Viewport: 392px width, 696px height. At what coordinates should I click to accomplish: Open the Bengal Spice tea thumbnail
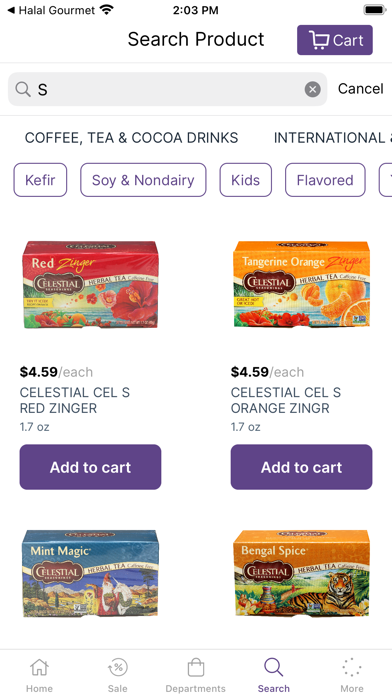301,573
